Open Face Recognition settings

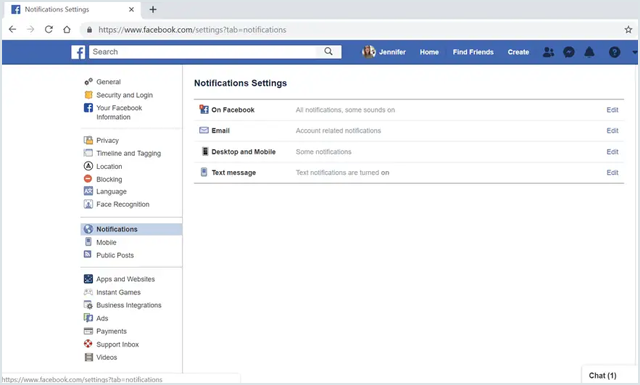click(x=123, y=204)
